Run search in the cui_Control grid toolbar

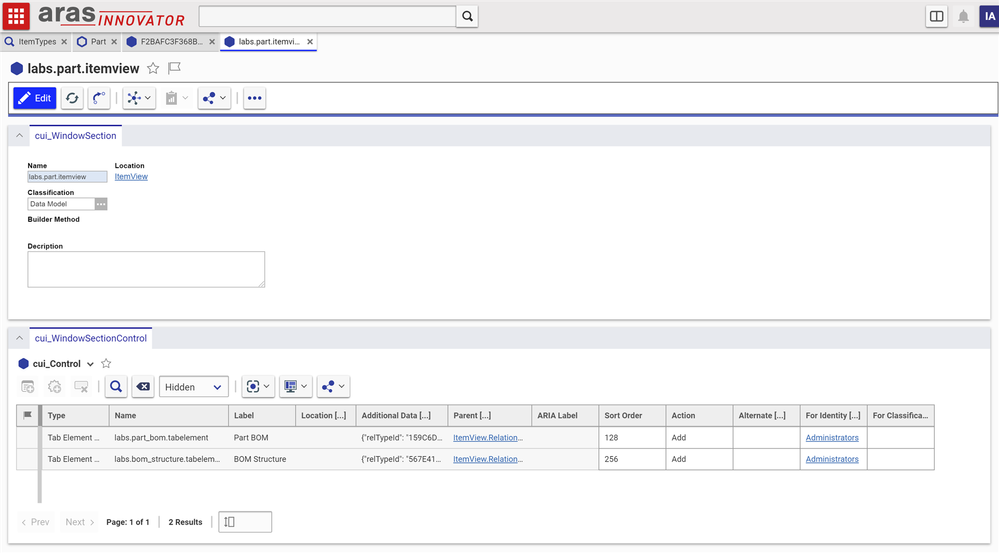pyautogui.click(x=116, y=387)
